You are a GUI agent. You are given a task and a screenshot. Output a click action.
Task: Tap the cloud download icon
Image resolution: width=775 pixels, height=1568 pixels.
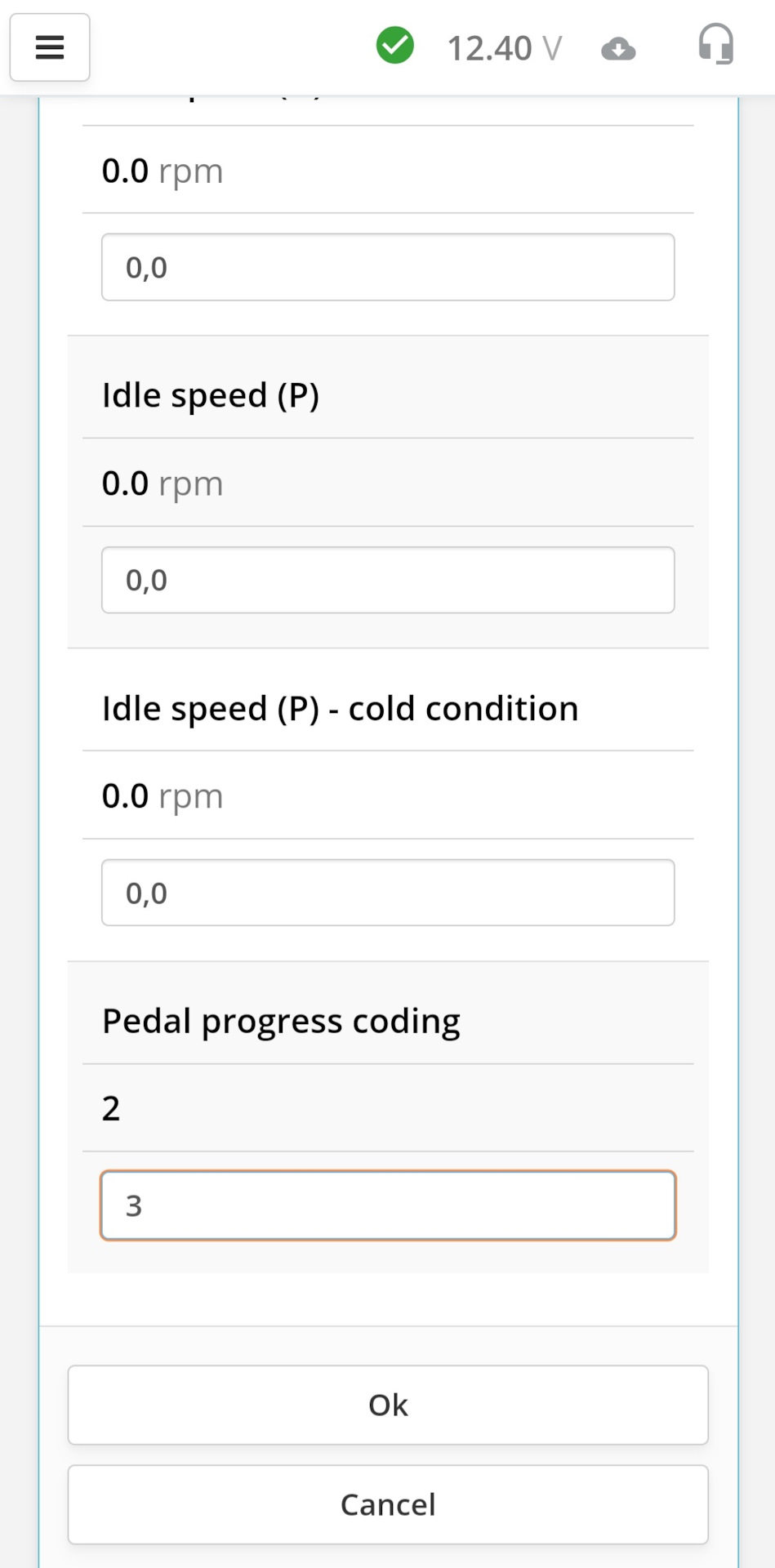coord(618,50)
